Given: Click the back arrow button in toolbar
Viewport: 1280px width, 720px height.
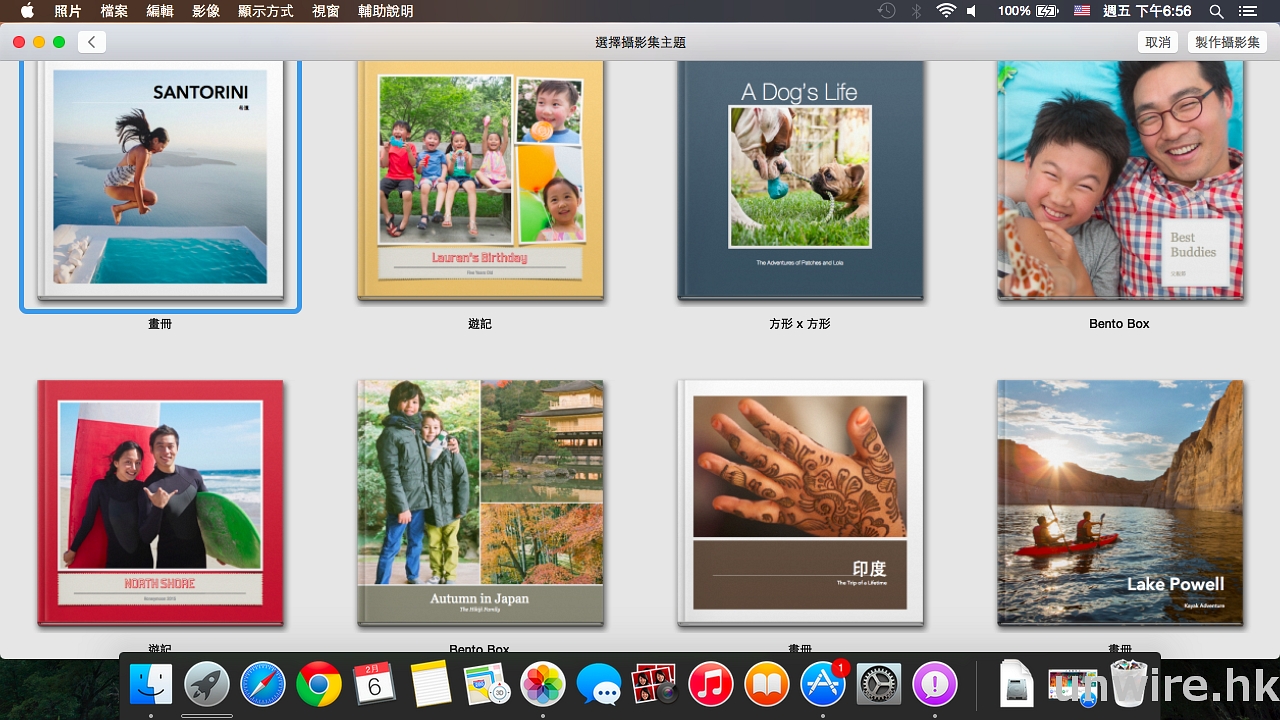Looking at the screenshot, I should click(x=91, y=42).
